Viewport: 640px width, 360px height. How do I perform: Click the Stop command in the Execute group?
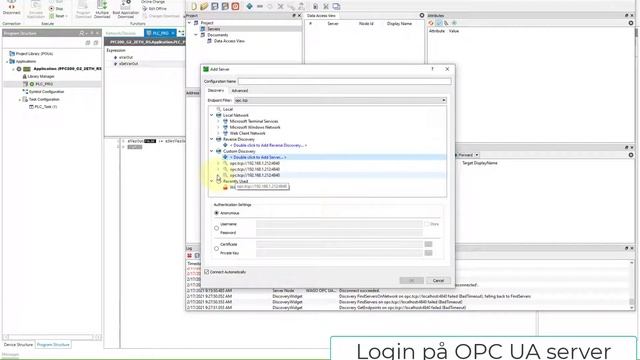coord(56,9)
